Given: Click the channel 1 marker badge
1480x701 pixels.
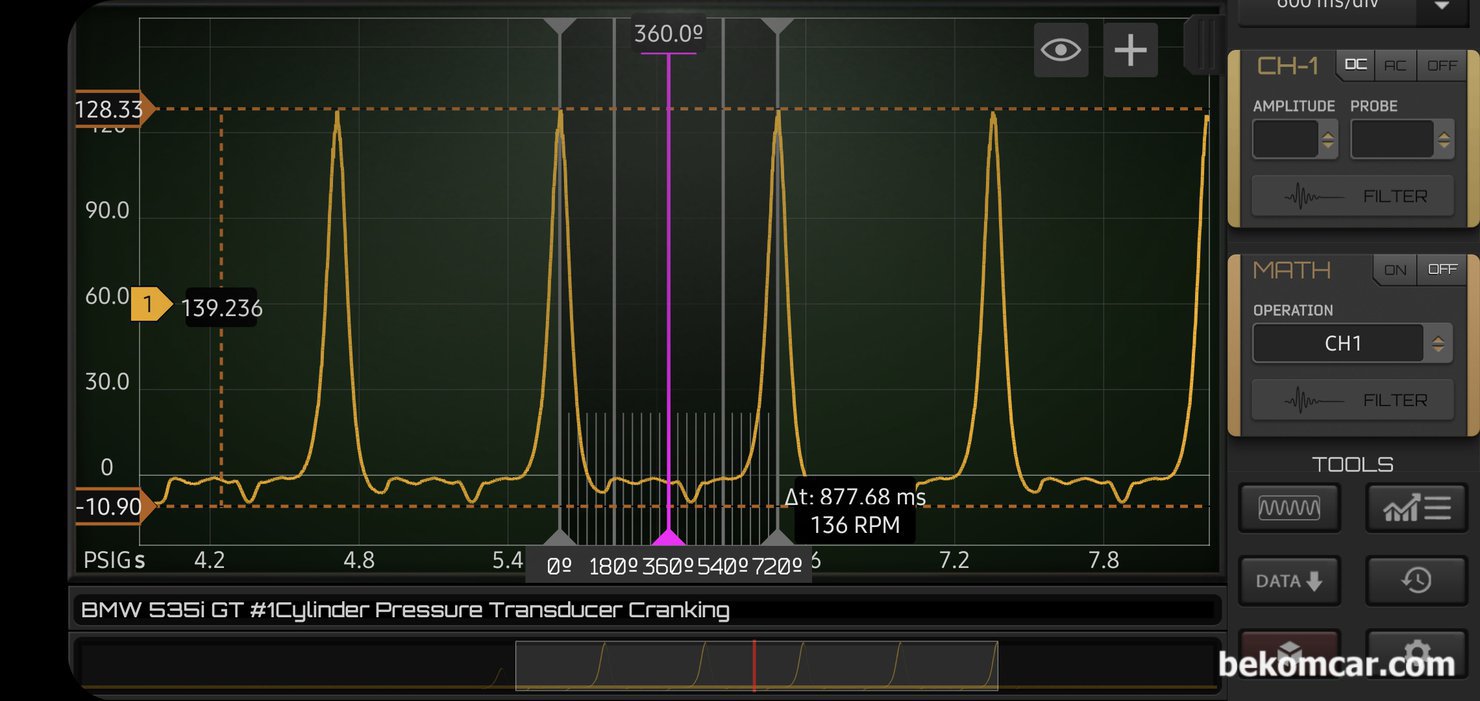Looking at the screenshot, I should [148, 305].
